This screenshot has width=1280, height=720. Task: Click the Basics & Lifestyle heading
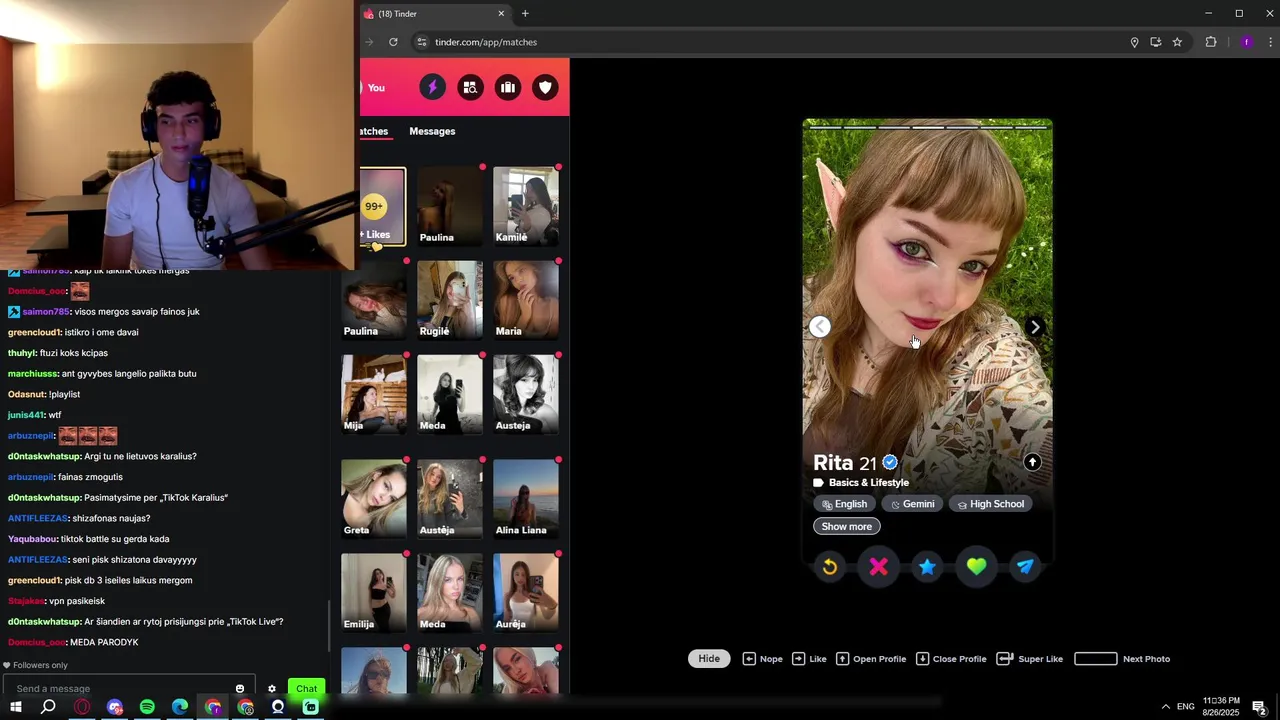[x=869, y=483]
